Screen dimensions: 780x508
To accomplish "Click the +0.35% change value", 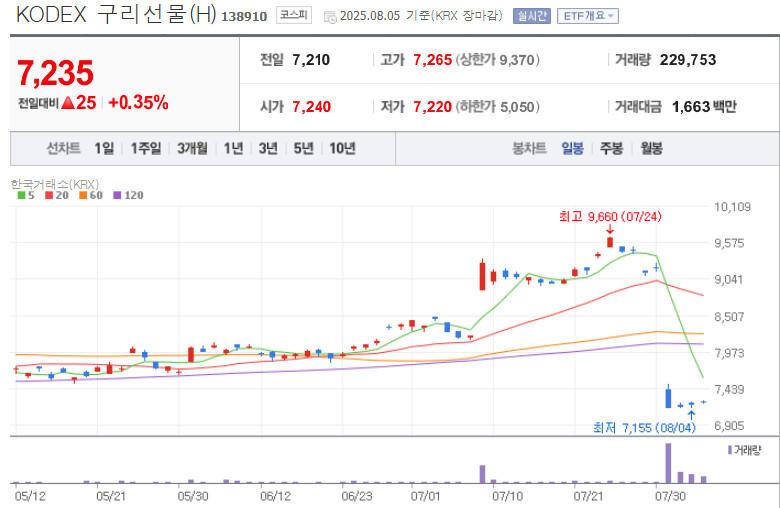I will coord(138,102).
